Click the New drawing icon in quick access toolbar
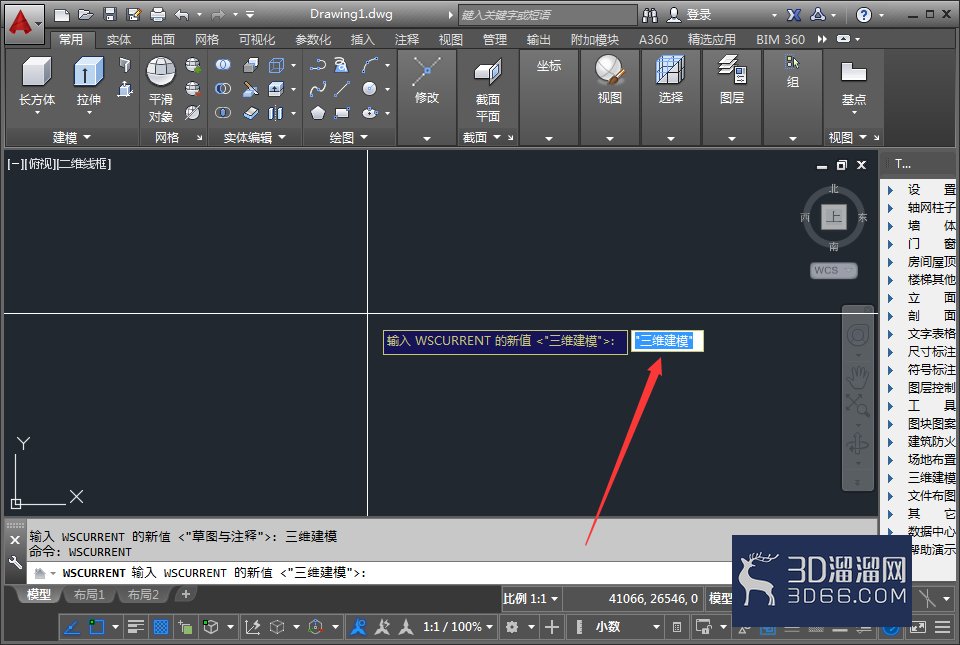 click(61, 14)
